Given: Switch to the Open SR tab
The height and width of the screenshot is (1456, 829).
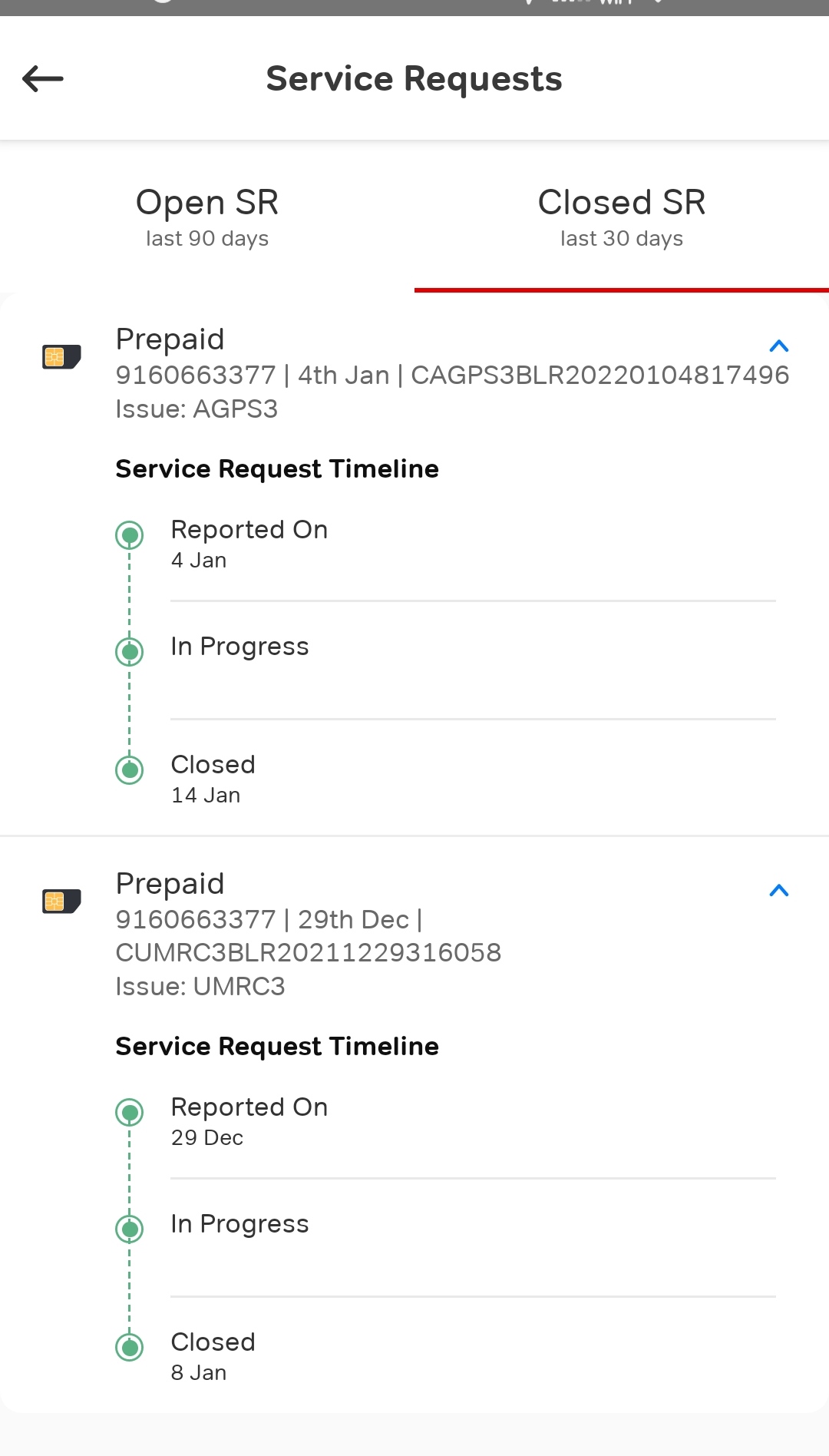Looking at the screenshot, I should pos(207,217).
